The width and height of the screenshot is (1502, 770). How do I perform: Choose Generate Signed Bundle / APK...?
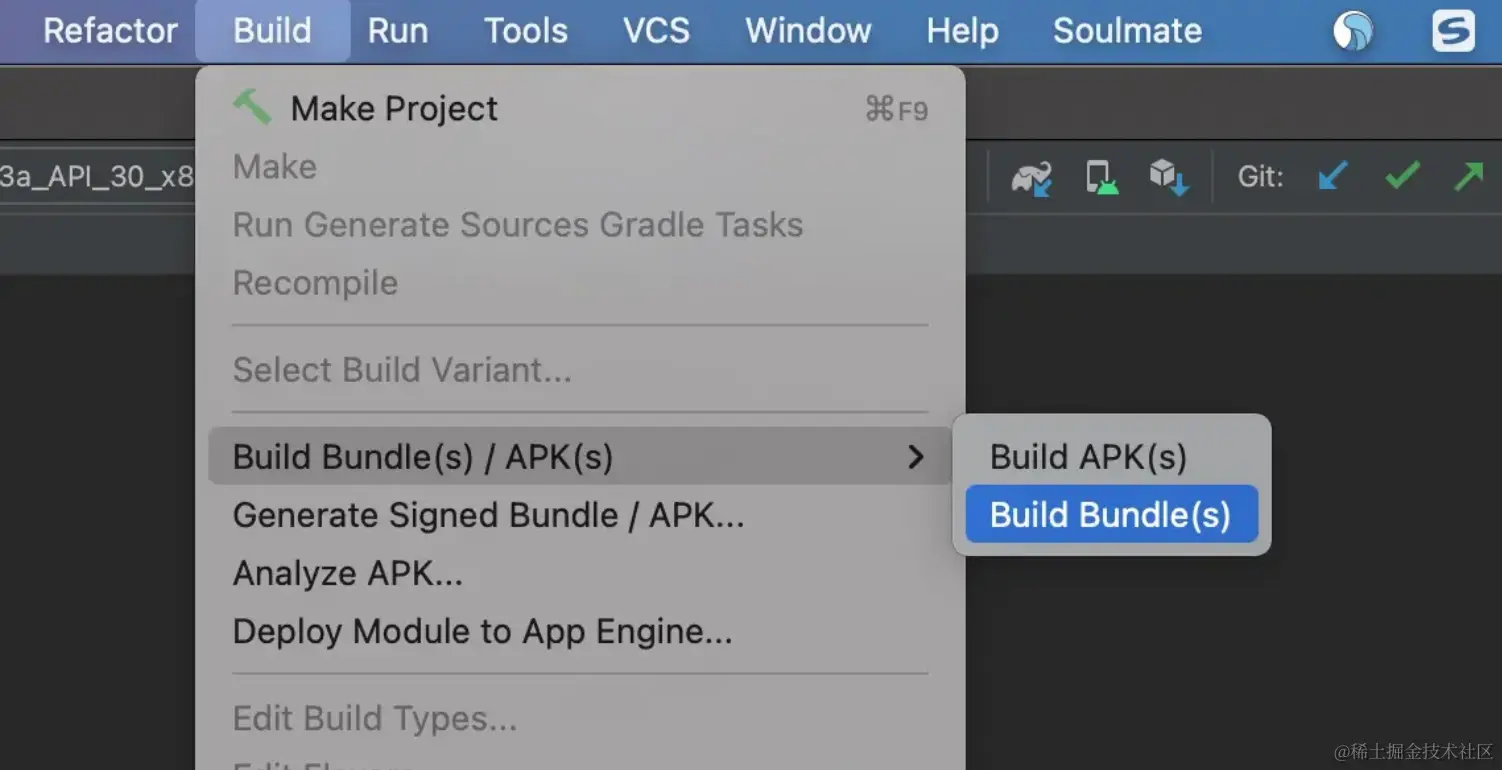point(580,514)
